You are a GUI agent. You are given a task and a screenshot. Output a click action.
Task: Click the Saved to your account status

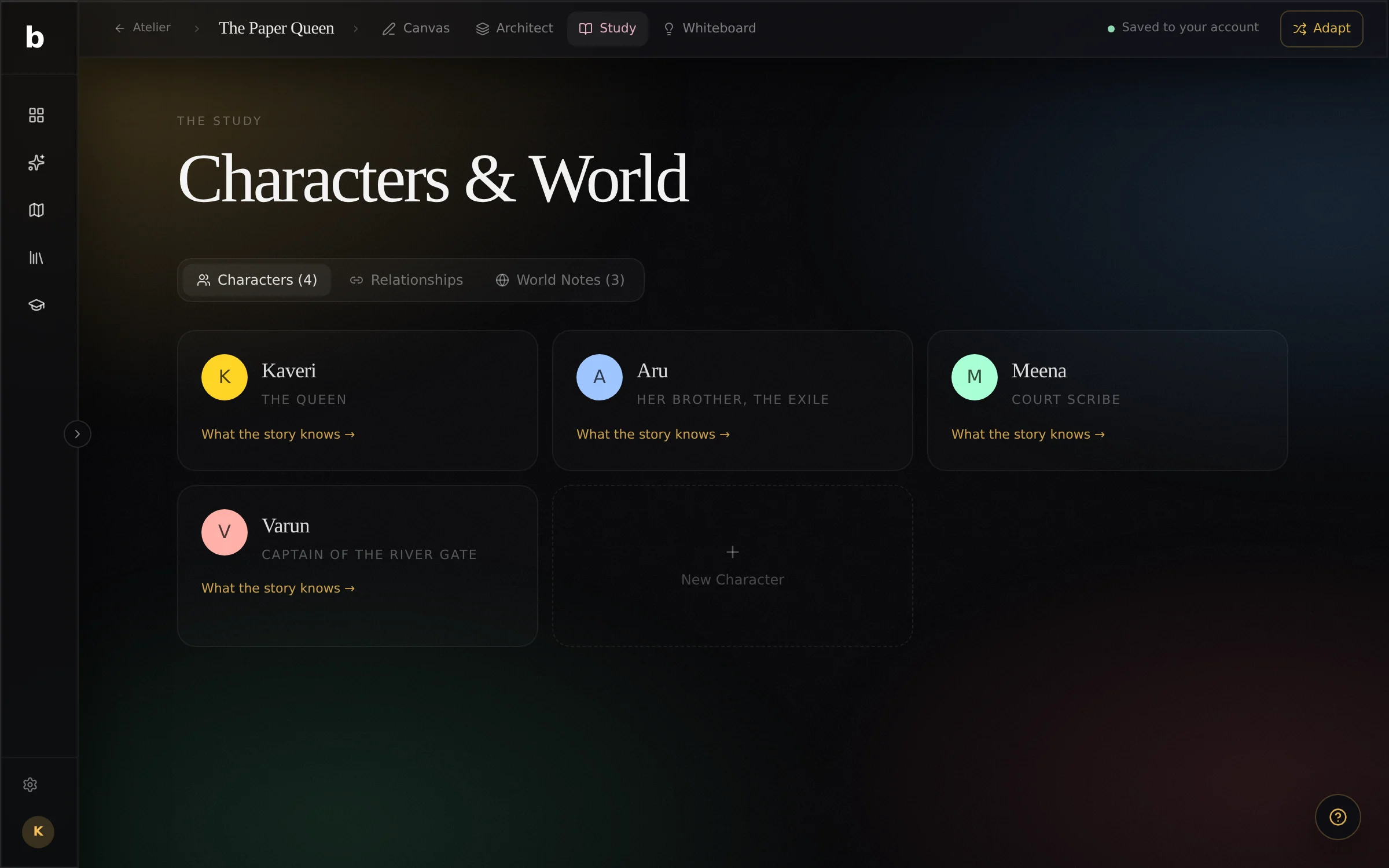(x=1183, y=28)
